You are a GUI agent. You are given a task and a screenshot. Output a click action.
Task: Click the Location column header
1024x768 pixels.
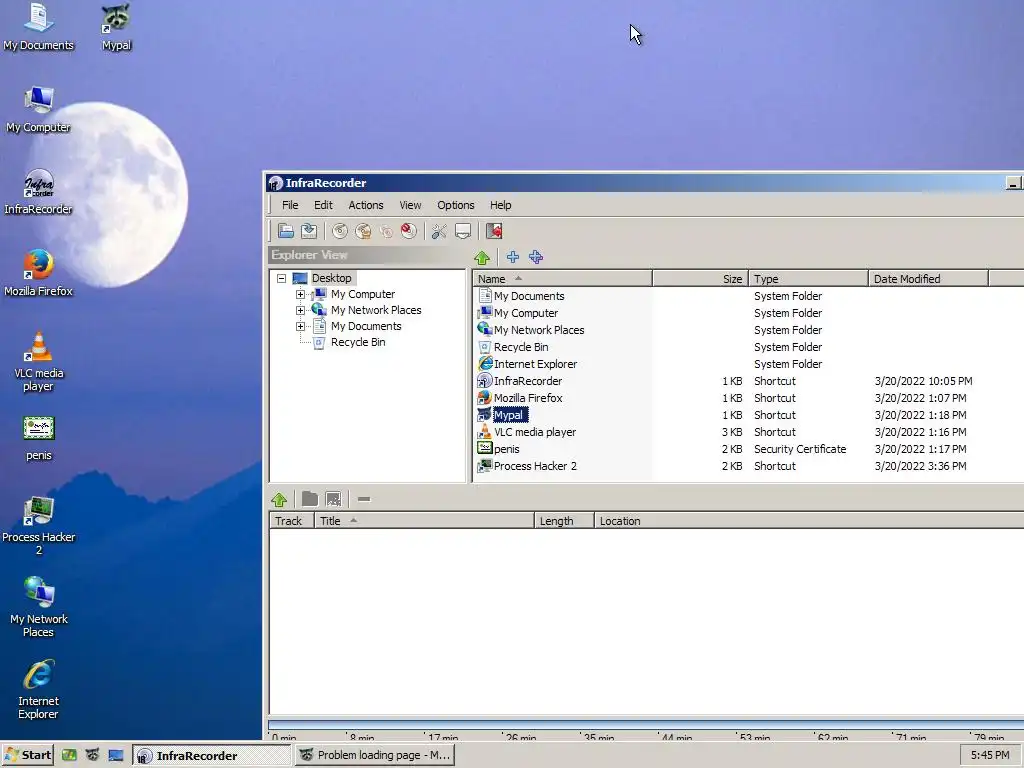(809, 520)
